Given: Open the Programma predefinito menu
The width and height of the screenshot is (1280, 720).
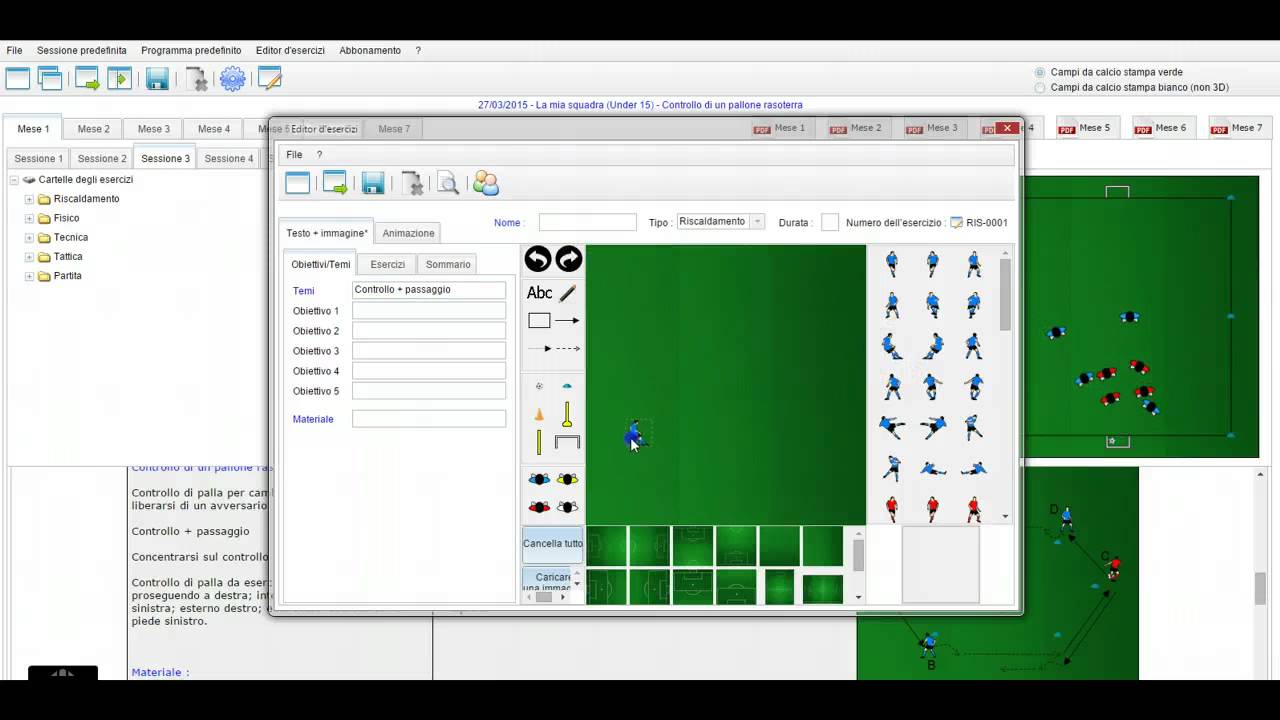Looking at the screenshot, I should 191,50.
